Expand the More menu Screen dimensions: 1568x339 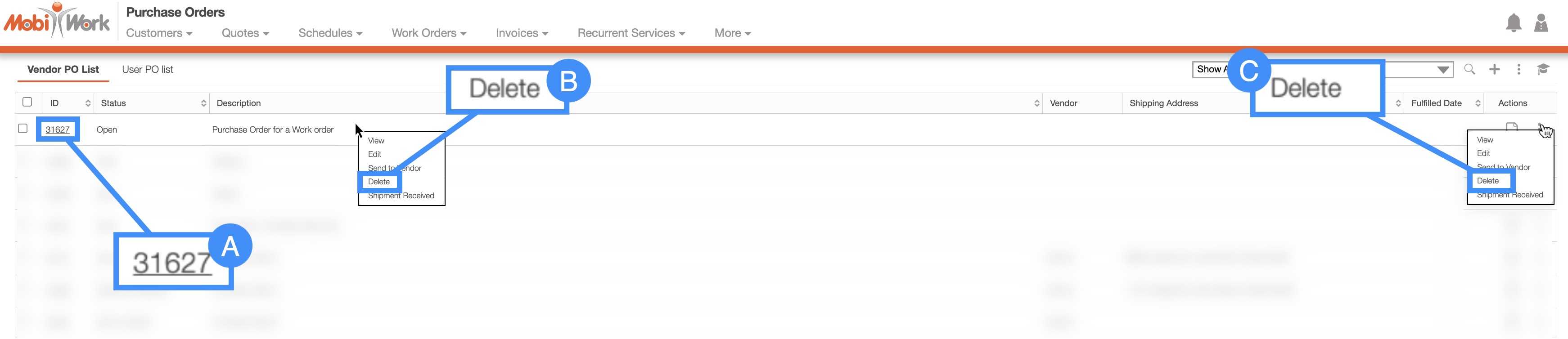point(732,33)
